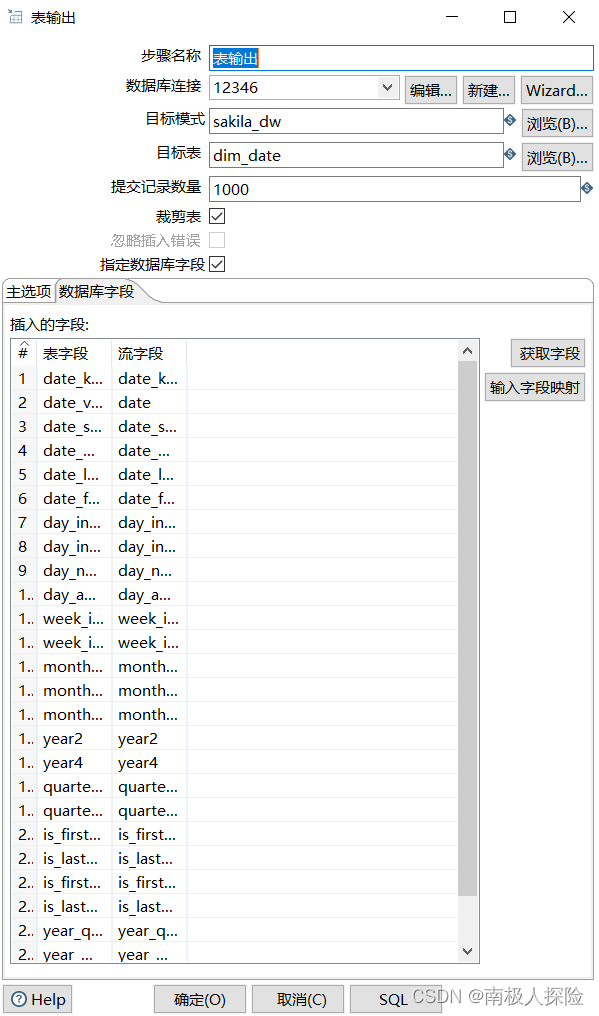
Task: Select 流字段 cell 'year4'
Action: coord(149,763)
